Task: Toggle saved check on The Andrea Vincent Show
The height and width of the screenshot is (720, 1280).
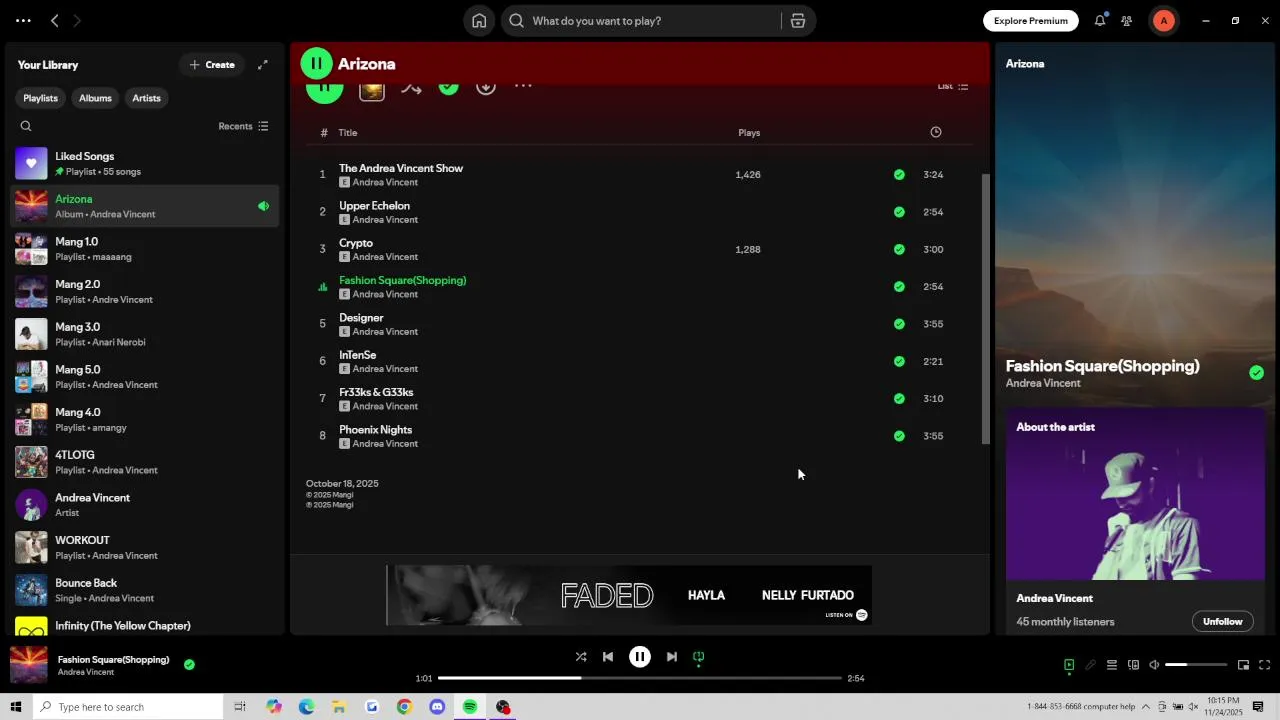Action: point(899,175)
